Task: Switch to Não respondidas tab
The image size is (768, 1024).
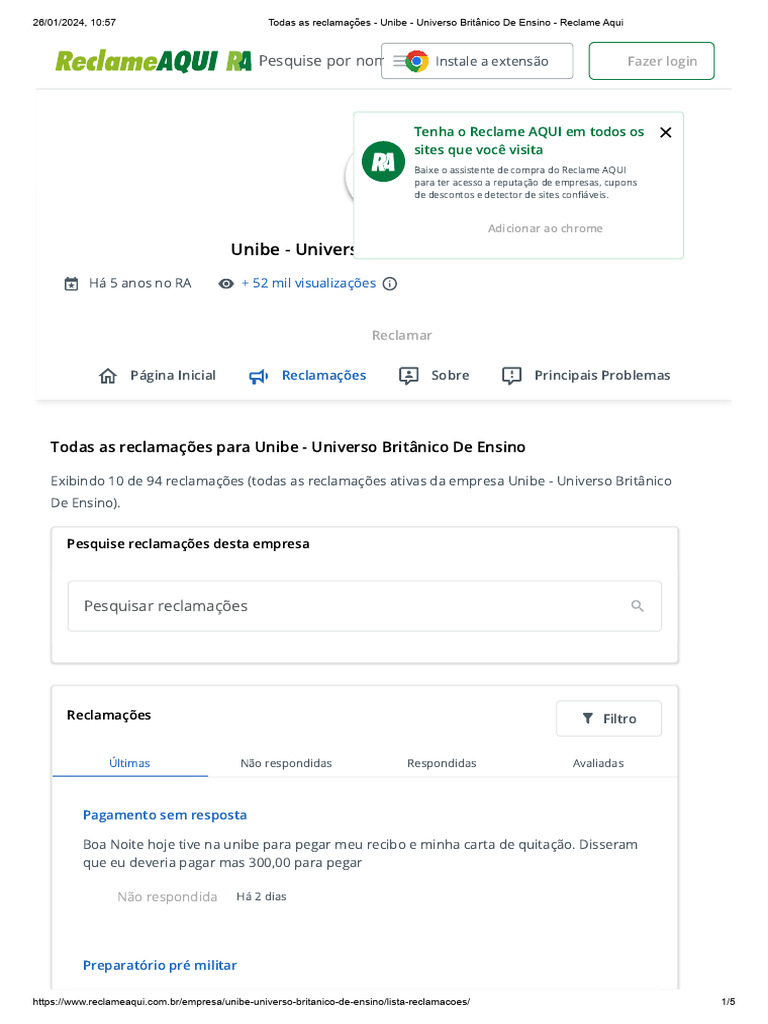Action: 286,763
